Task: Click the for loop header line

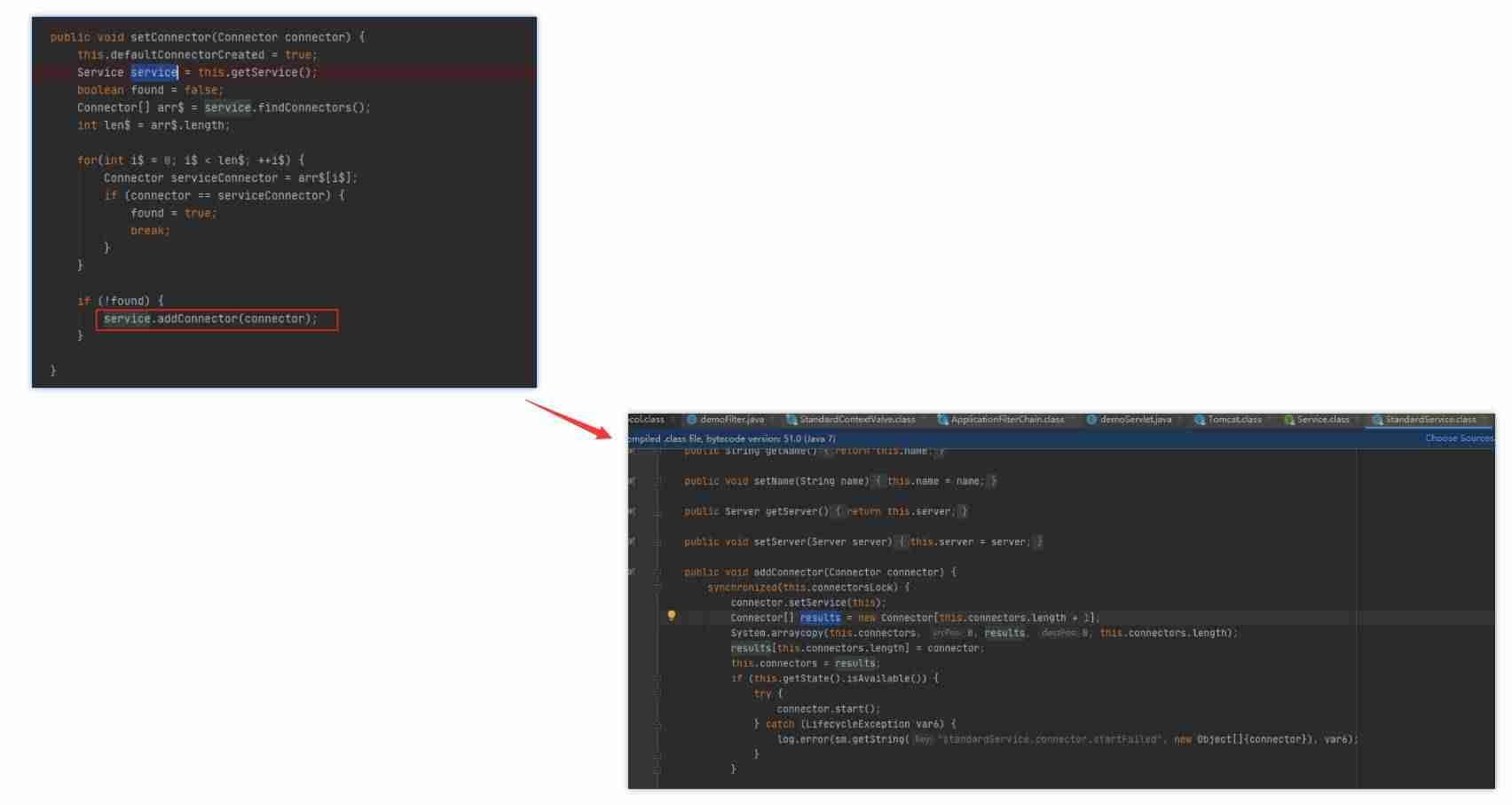Action: [x=191, y=161]
